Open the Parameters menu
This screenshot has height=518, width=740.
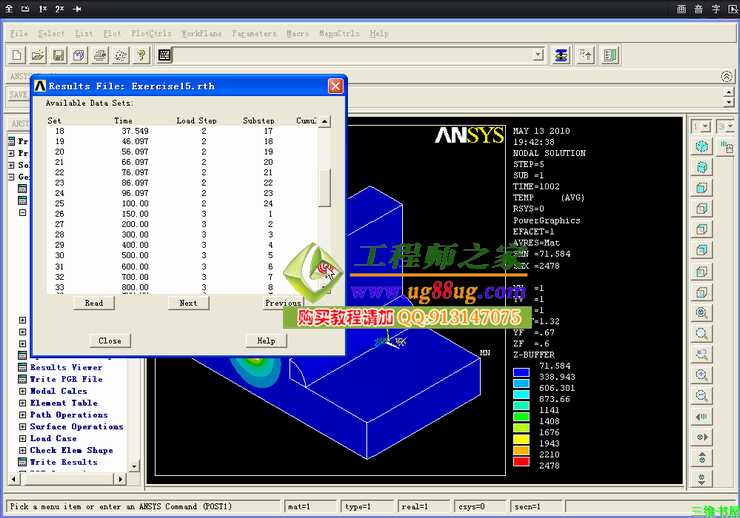click(254, 33)
